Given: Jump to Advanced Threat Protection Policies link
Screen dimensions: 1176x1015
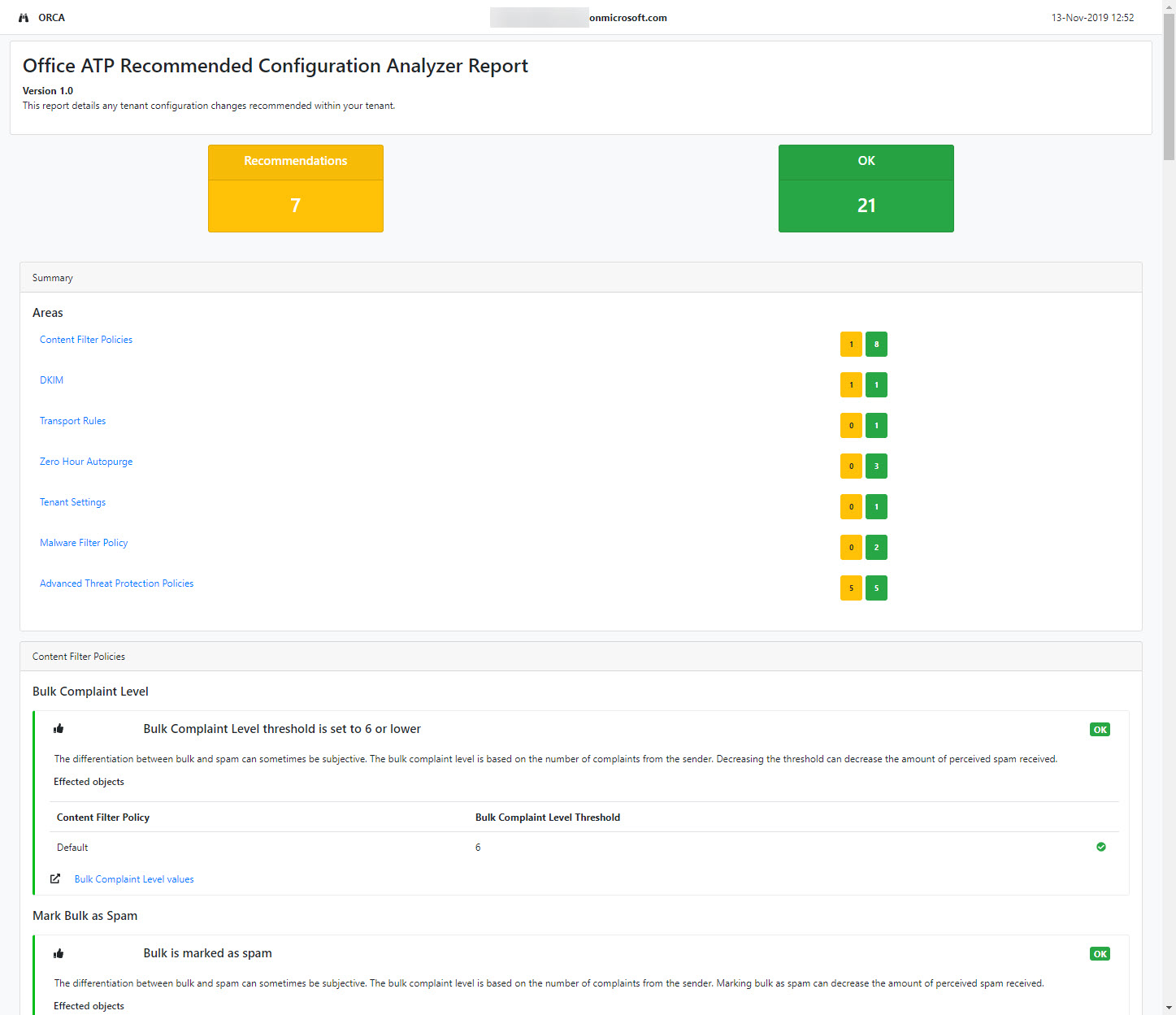Looking at the screenshot, I should point(116,583).
